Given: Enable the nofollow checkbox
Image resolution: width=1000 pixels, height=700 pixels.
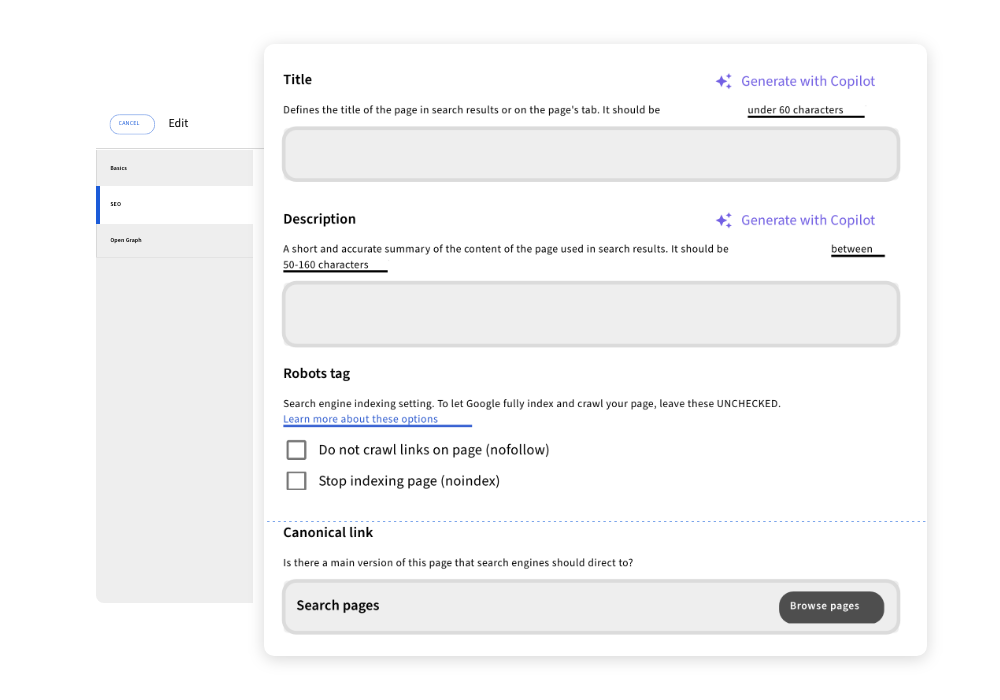Looking at the screenshot, I should coord(296,450).
